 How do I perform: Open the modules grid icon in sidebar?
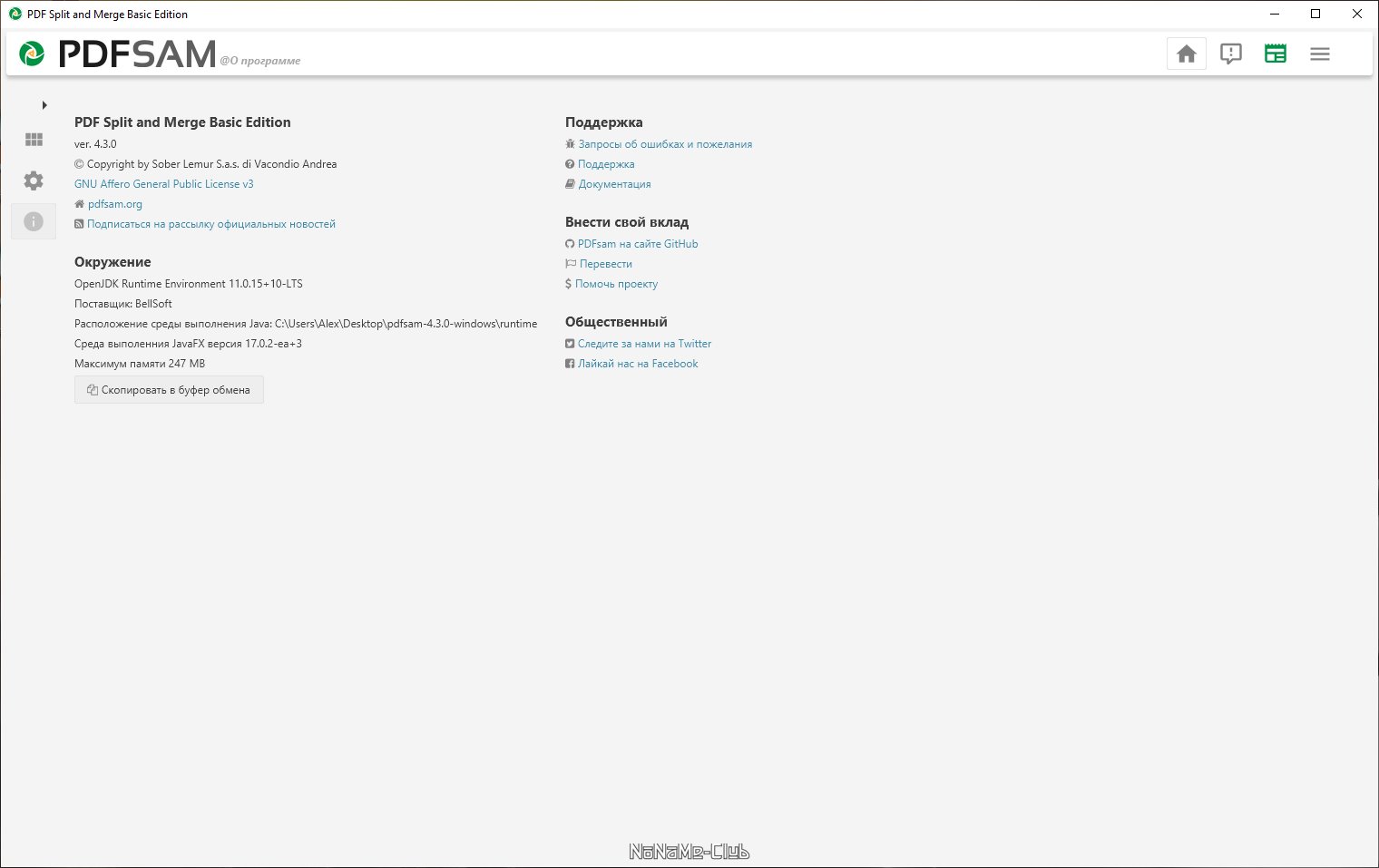tap(34, 140)
